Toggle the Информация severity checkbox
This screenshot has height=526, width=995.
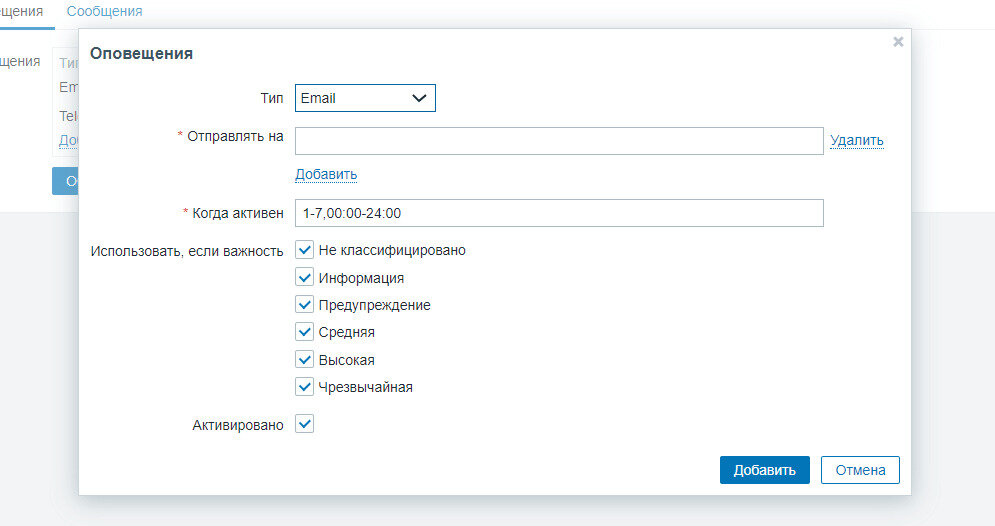[x=305, y=278]
